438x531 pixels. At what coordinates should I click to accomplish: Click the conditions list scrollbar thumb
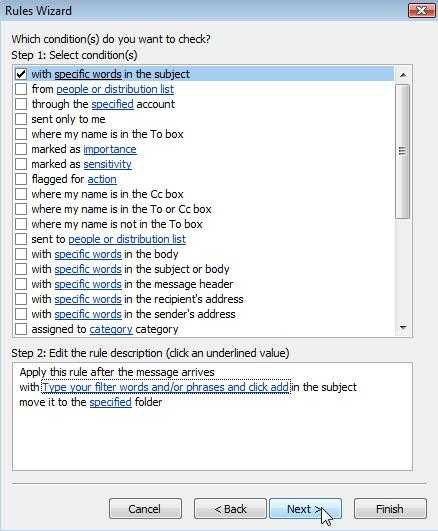click(x=403, y=151)
